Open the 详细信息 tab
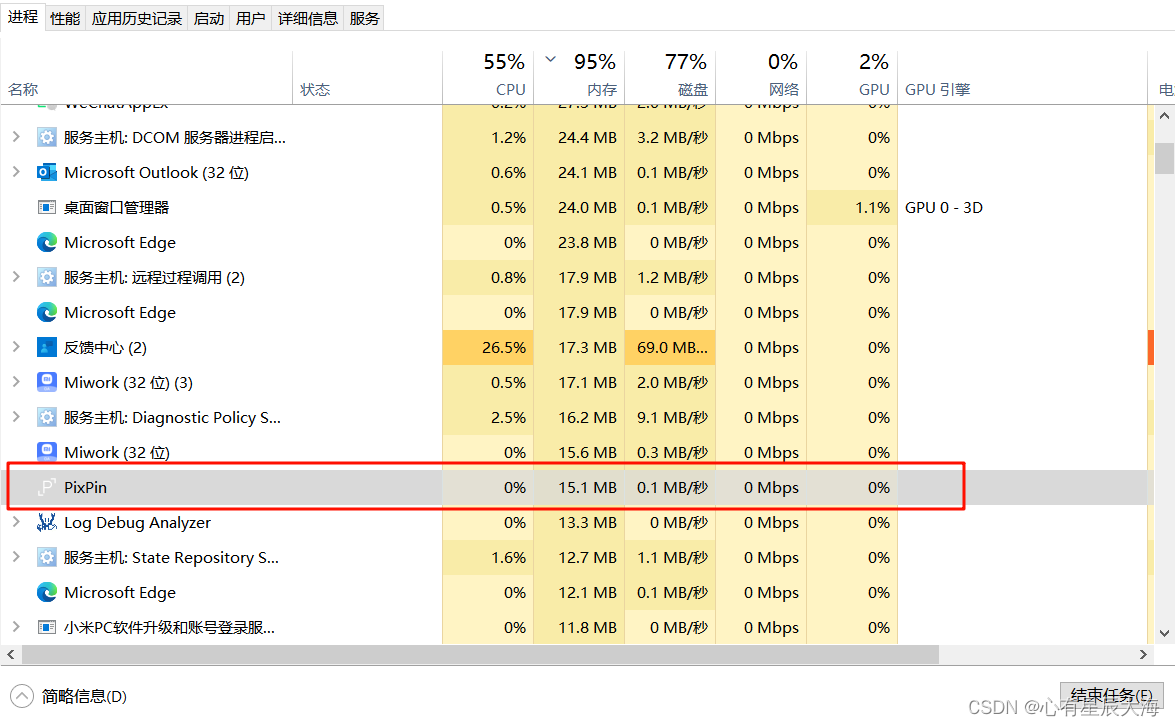 coord(307,19)
